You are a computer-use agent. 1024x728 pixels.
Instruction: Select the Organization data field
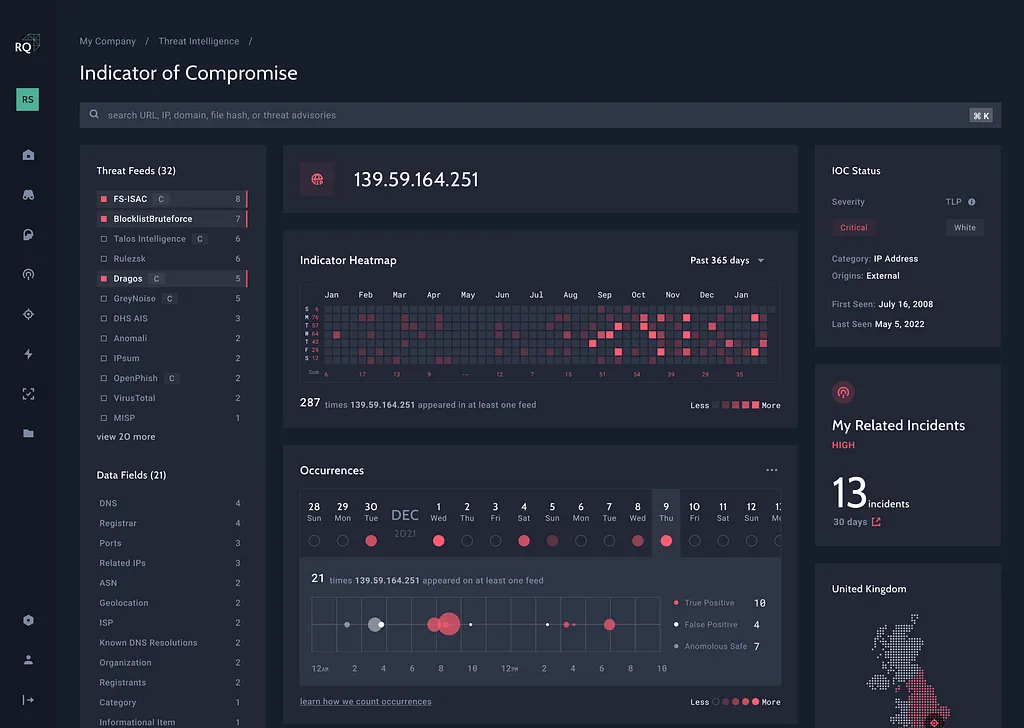click(x=170, y=663)
